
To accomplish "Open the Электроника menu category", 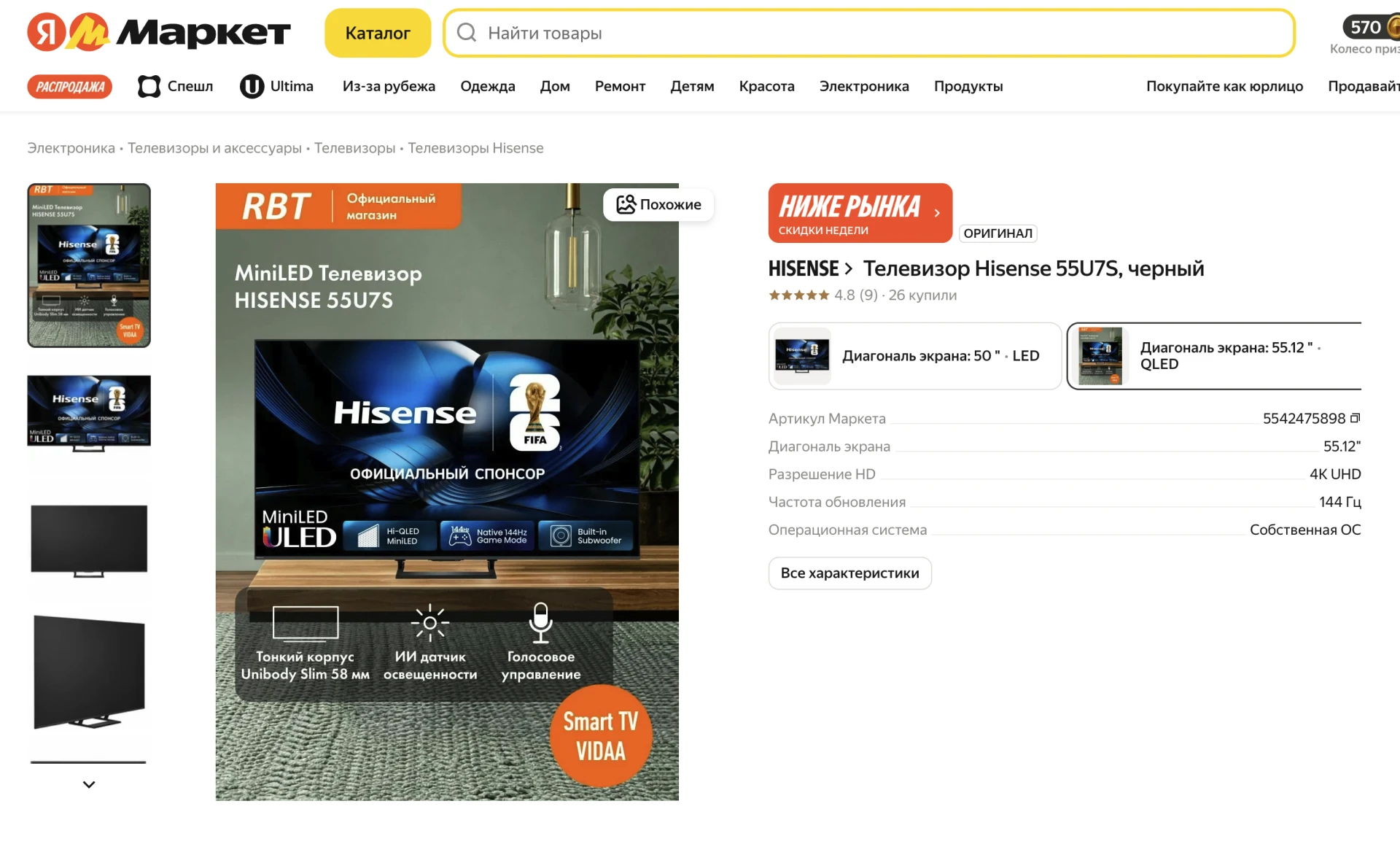I will (x=864, y=86).
